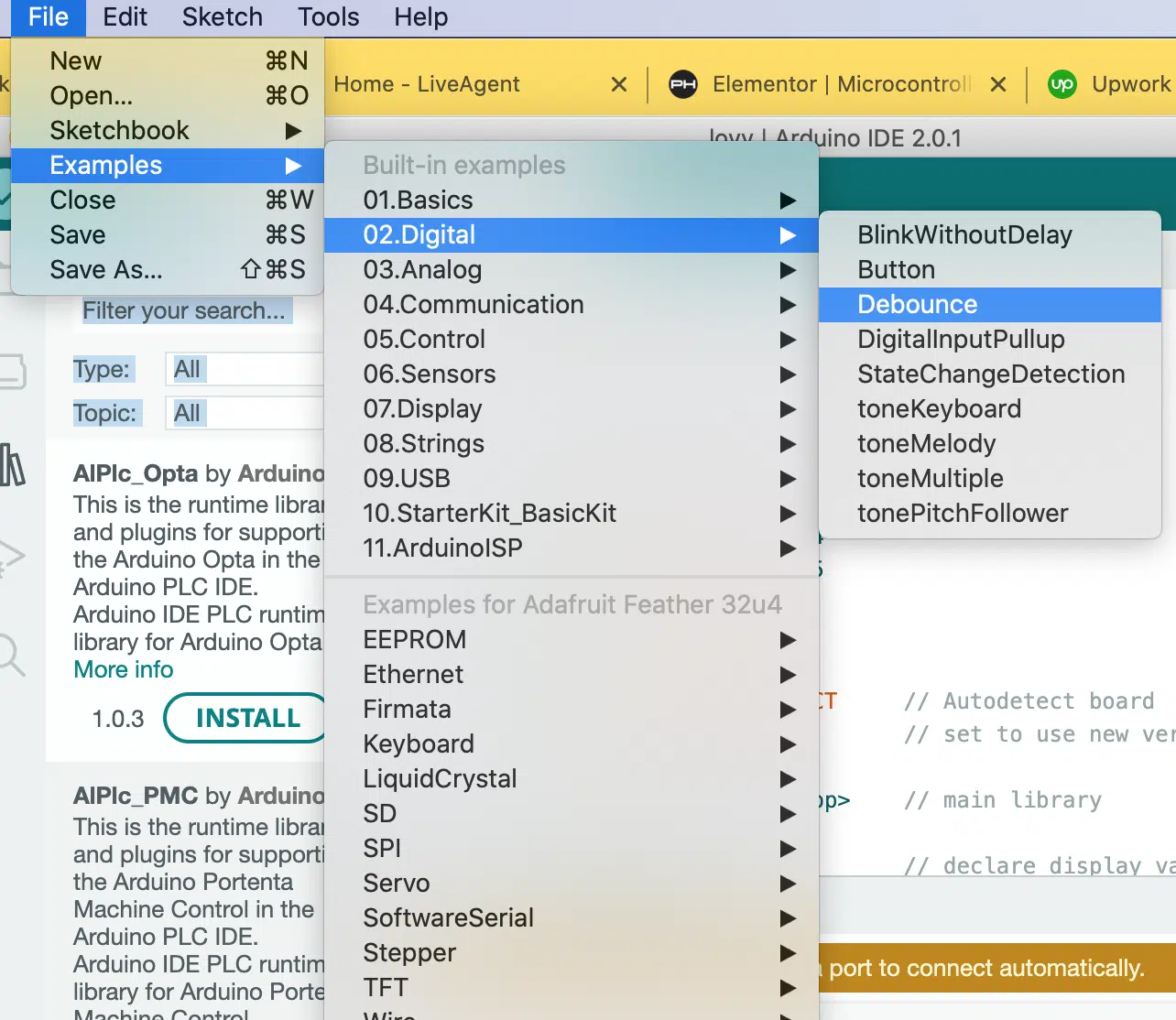1176x1020 pixels.
Task: Select the 02.Digital examples entry
Action: pyautogui.click(x=572, y=235)
